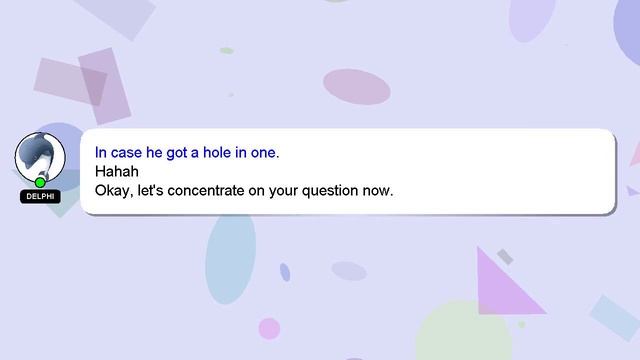The height and width of the screenshot is (360, 640).
Task: Click the overlapping purple rectangles
Action: pos(84,86)
